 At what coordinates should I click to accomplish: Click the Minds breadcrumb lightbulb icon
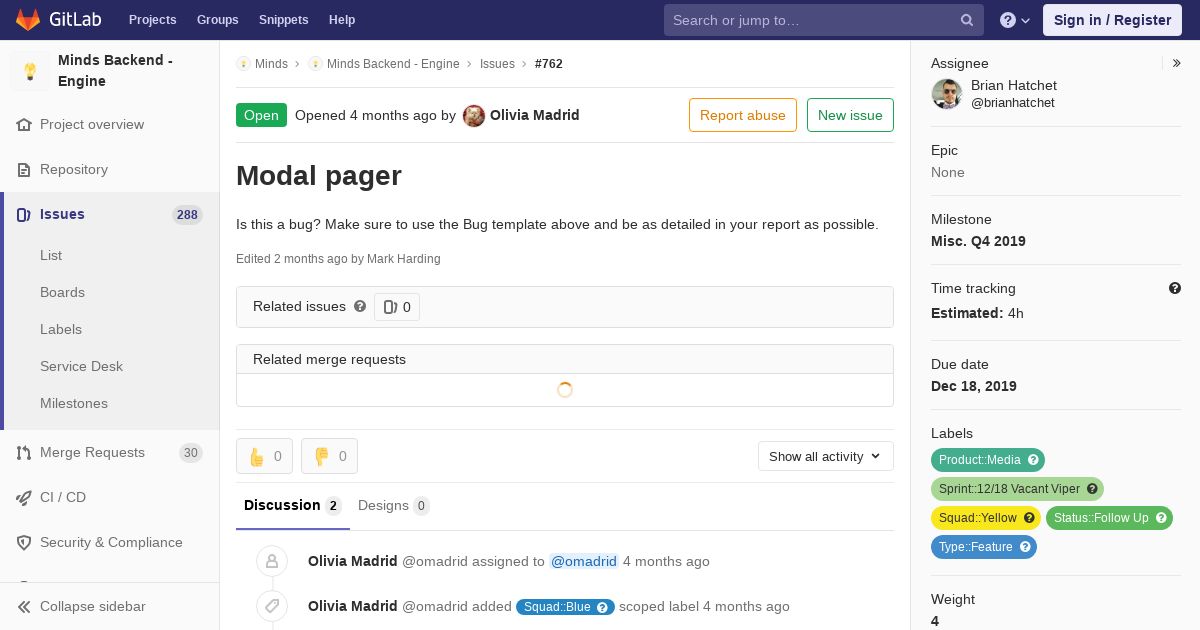[x=243, y=64]
